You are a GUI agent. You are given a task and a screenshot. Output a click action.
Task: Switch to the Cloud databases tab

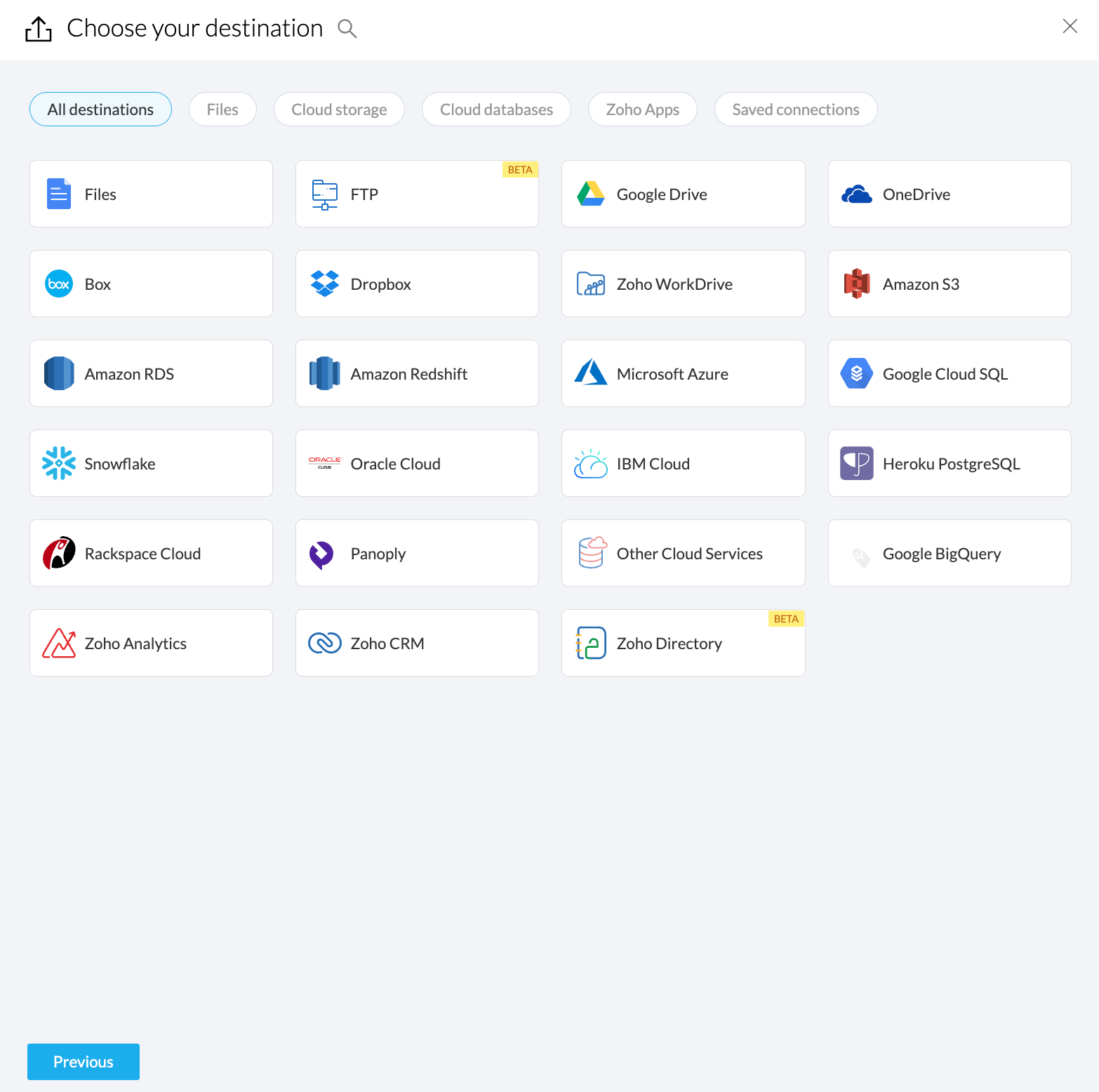pyautogui.click(x=496, y=109)
